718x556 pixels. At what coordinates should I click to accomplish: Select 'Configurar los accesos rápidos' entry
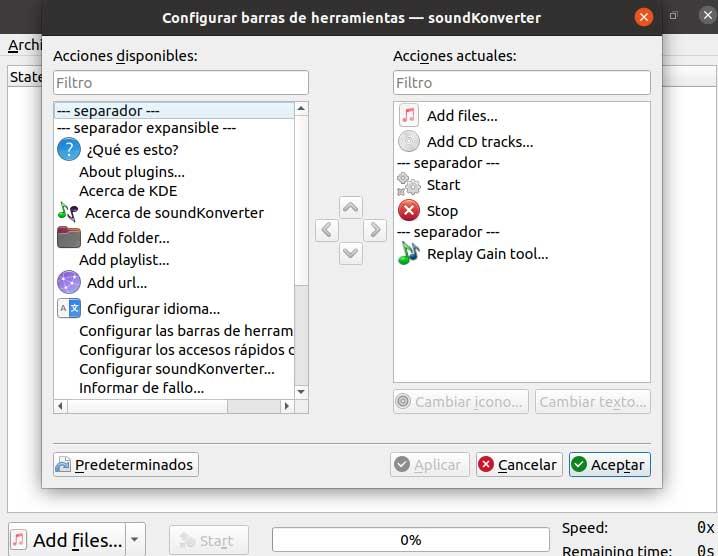(x=187, y=350)
